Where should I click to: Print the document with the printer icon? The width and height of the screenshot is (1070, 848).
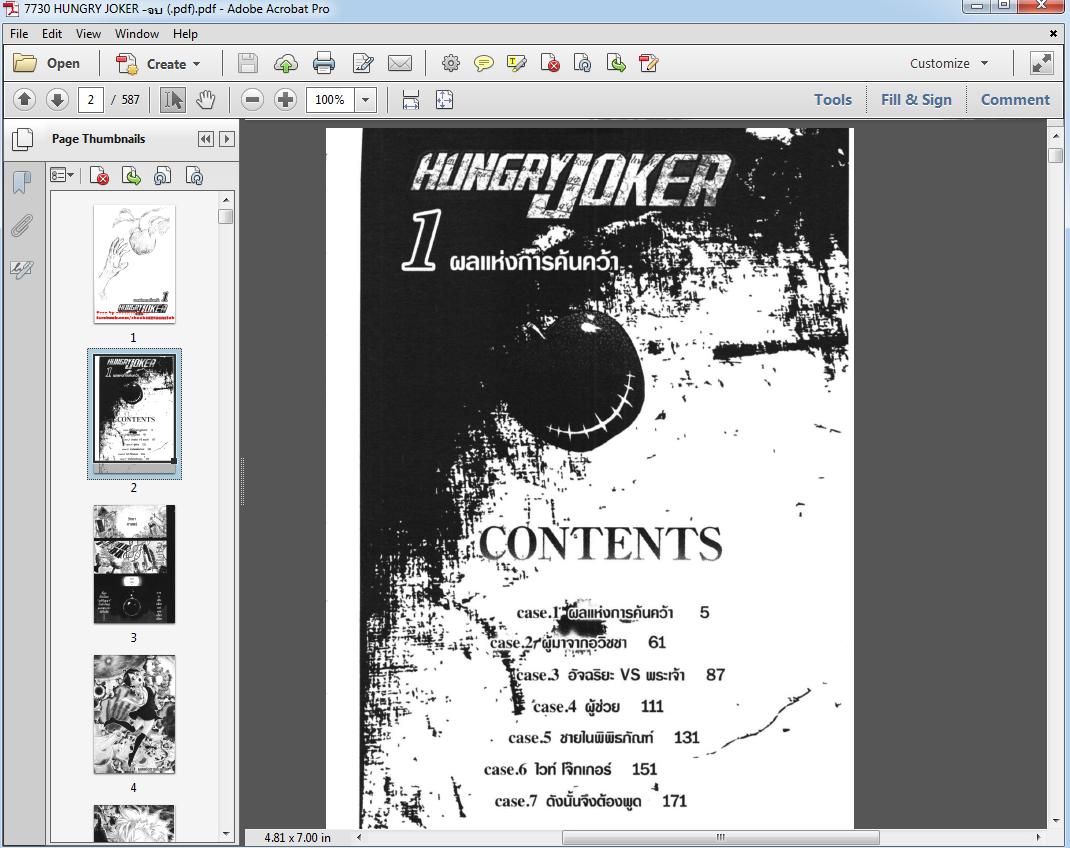tap(323, 63)
